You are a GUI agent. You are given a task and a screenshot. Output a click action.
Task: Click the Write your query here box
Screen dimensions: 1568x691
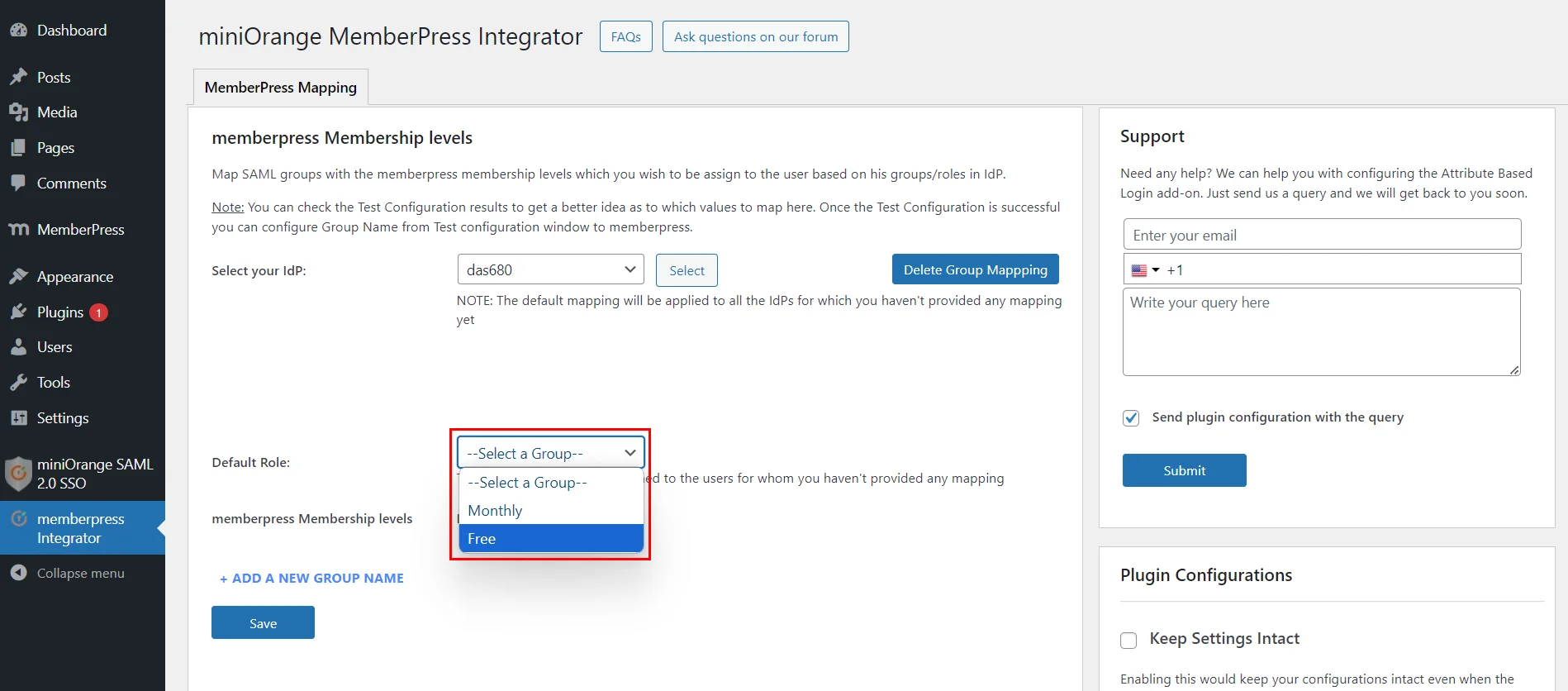click(1322, 331)
